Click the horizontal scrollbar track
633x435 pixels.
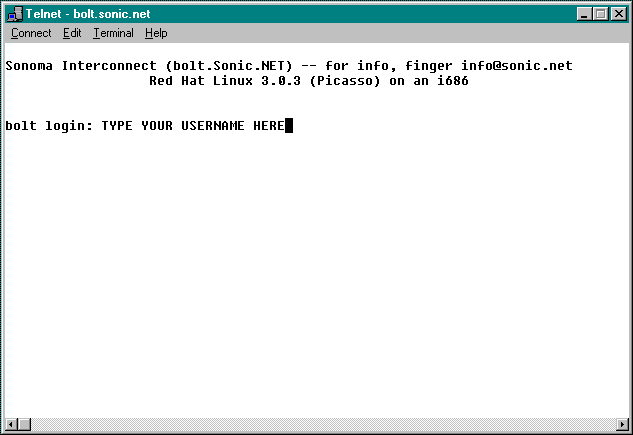point(323,425)
